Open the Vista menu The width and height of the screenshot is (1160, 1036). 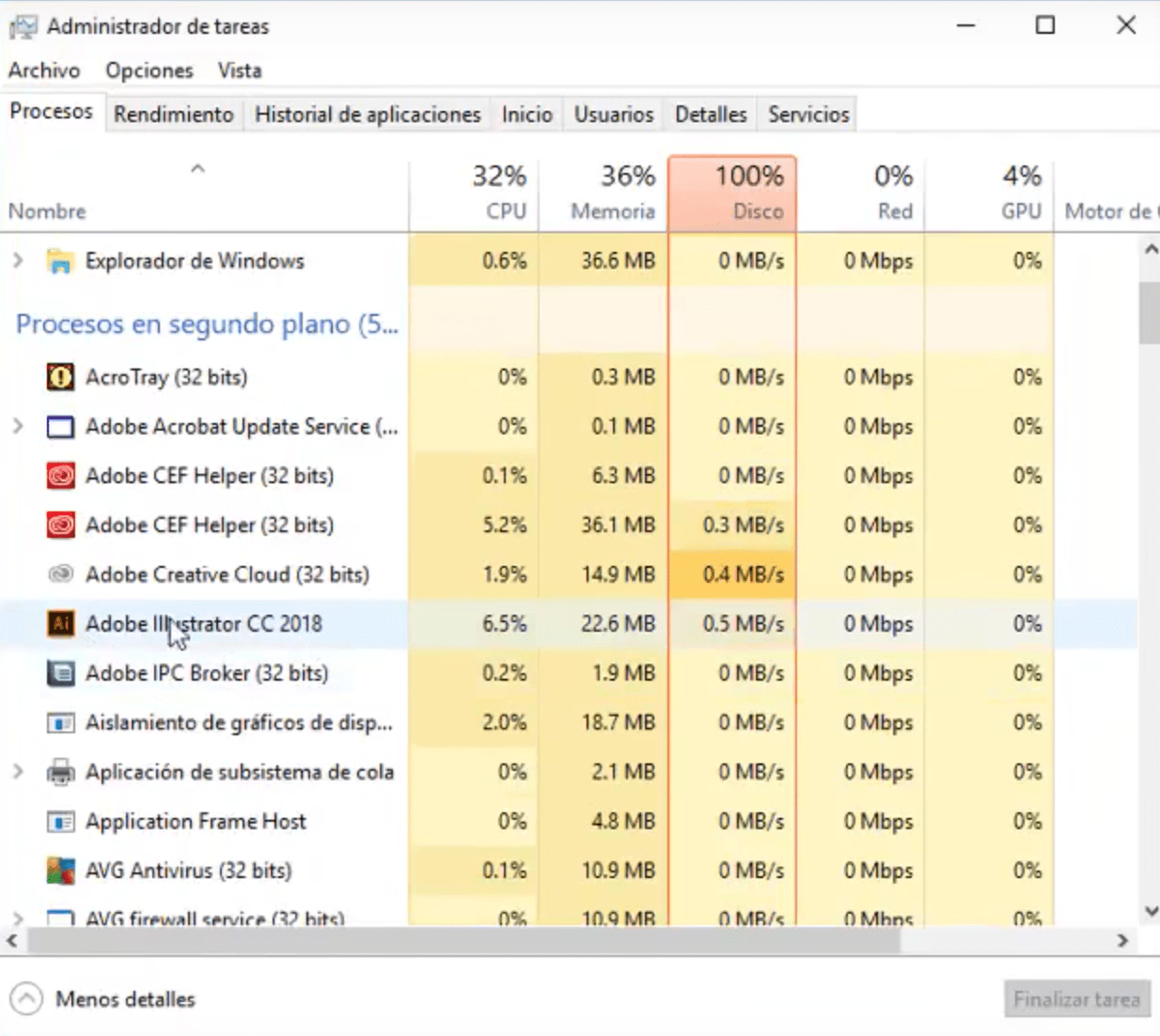[x=240, y=71]
